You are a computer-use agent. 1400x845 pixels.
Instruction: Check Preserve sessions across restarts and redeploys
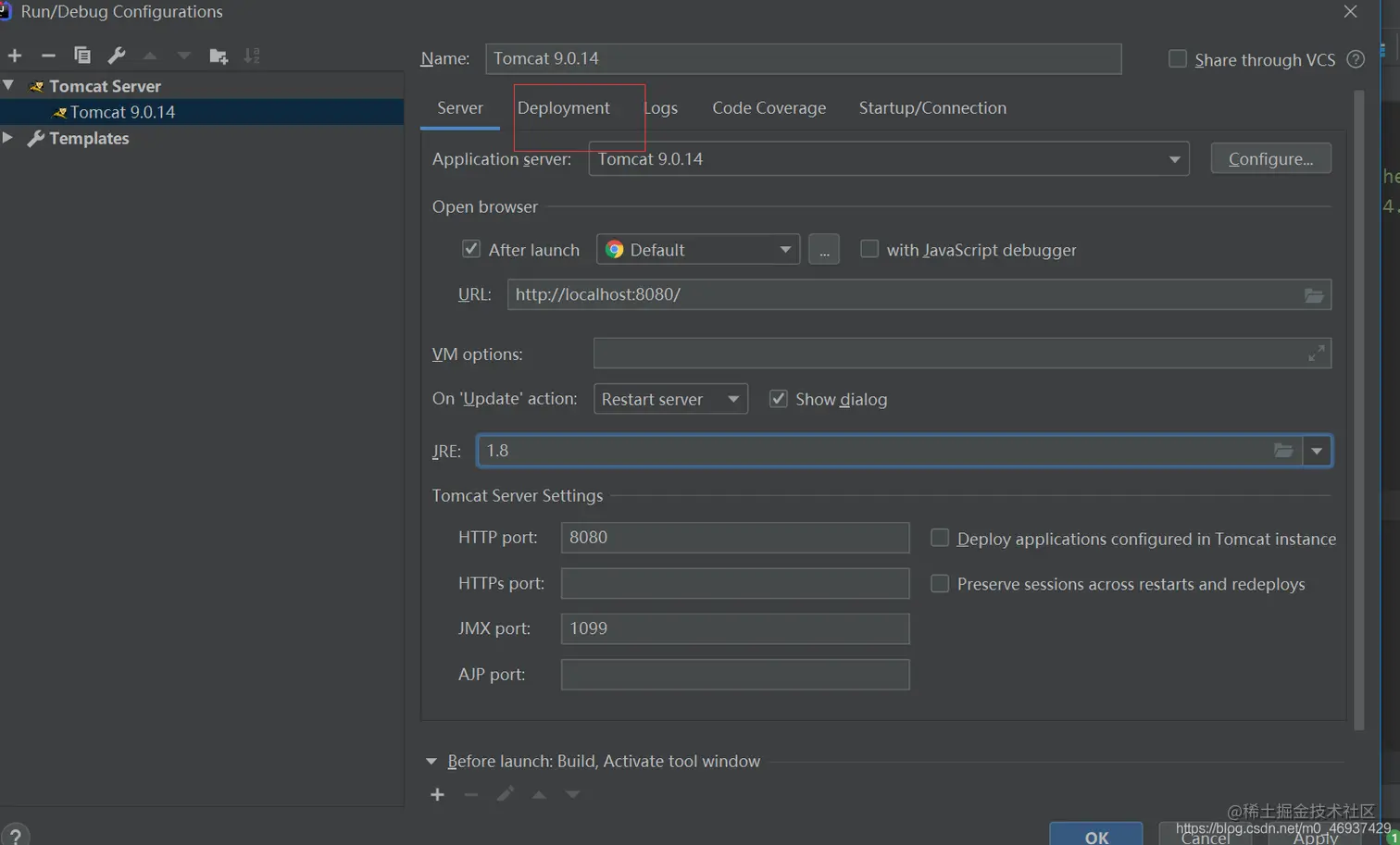(x=940, y=583)
